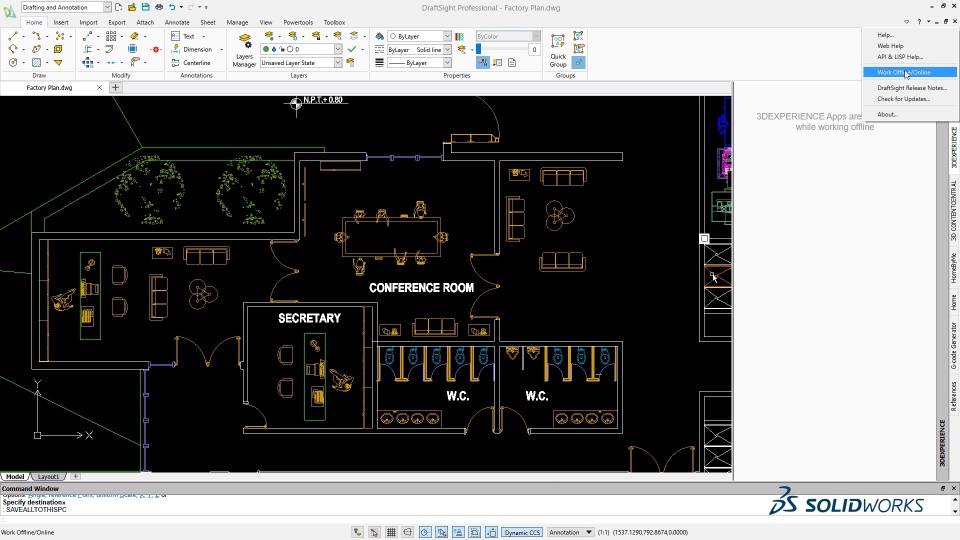Switch to the Annotate ribbon tab
This screenshot has height=540, width=960.
177,22
